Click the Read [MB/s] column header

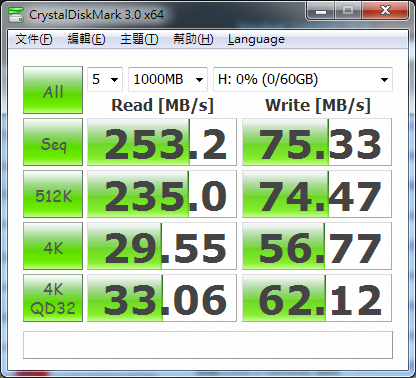pyautogui.click(x=162, y=105)
